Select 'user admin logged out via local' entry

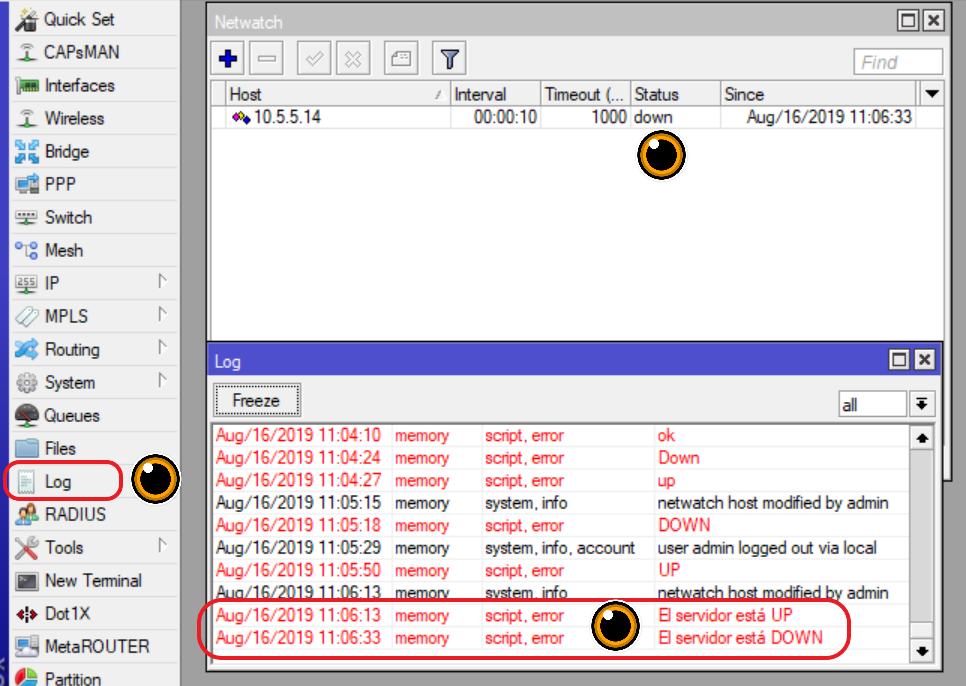pos(561,547)
